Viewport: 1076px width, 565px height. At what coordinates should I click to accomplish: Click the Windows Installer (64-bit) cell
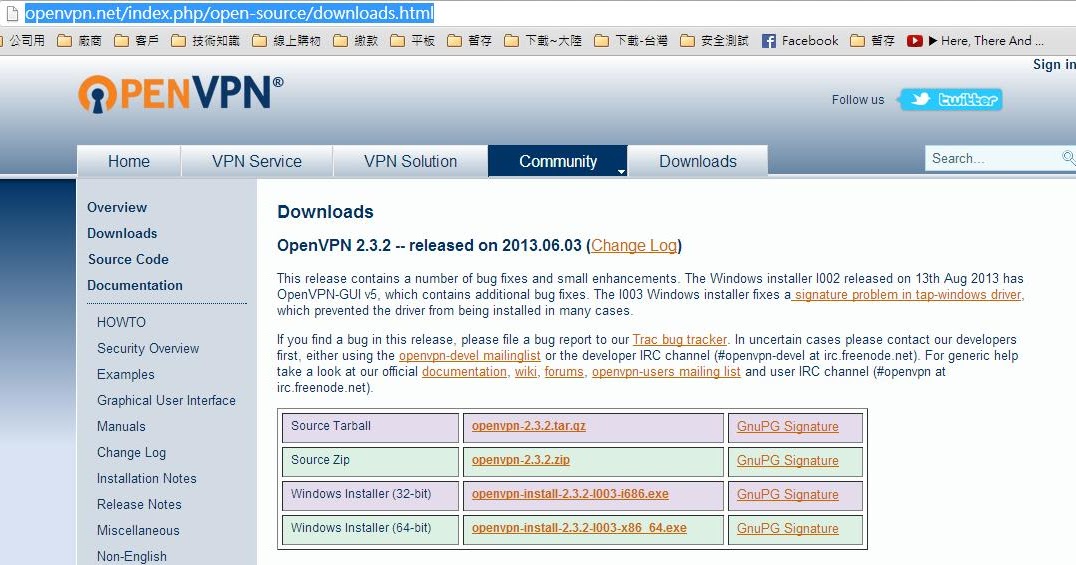370,529
